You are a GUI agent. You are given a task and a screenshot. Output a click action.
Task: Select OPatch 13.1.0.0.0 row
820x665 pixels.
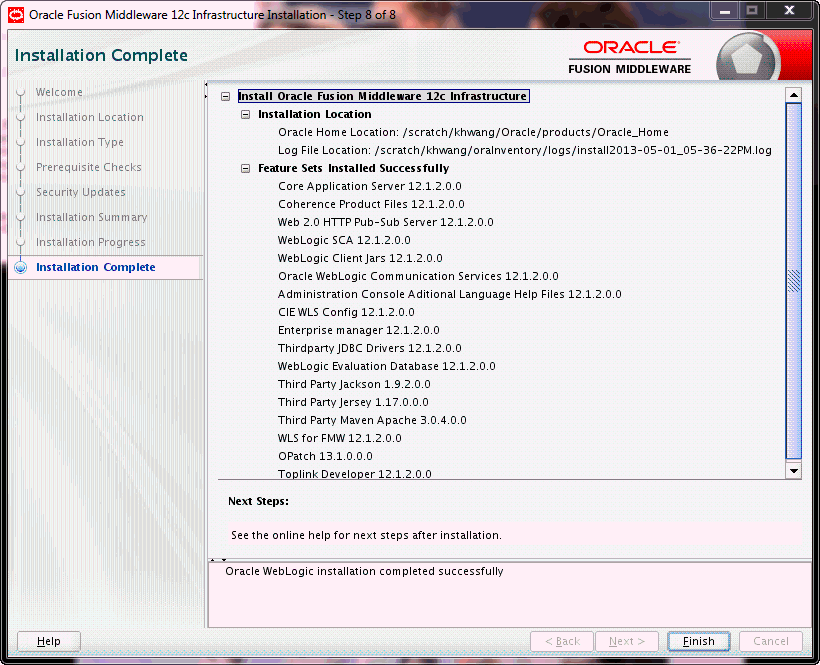pyautogui.click(x=325, y=456)
